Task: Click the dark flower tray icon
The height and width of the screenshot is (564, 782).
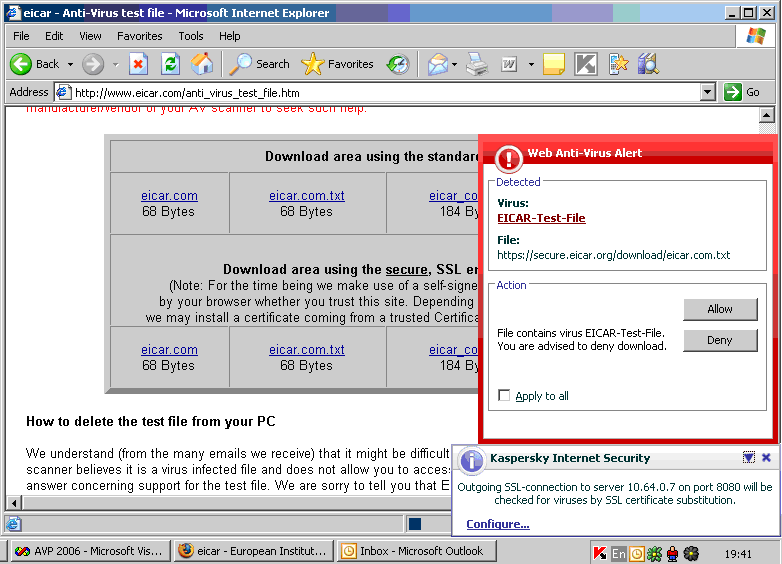Action: (691, 554)
